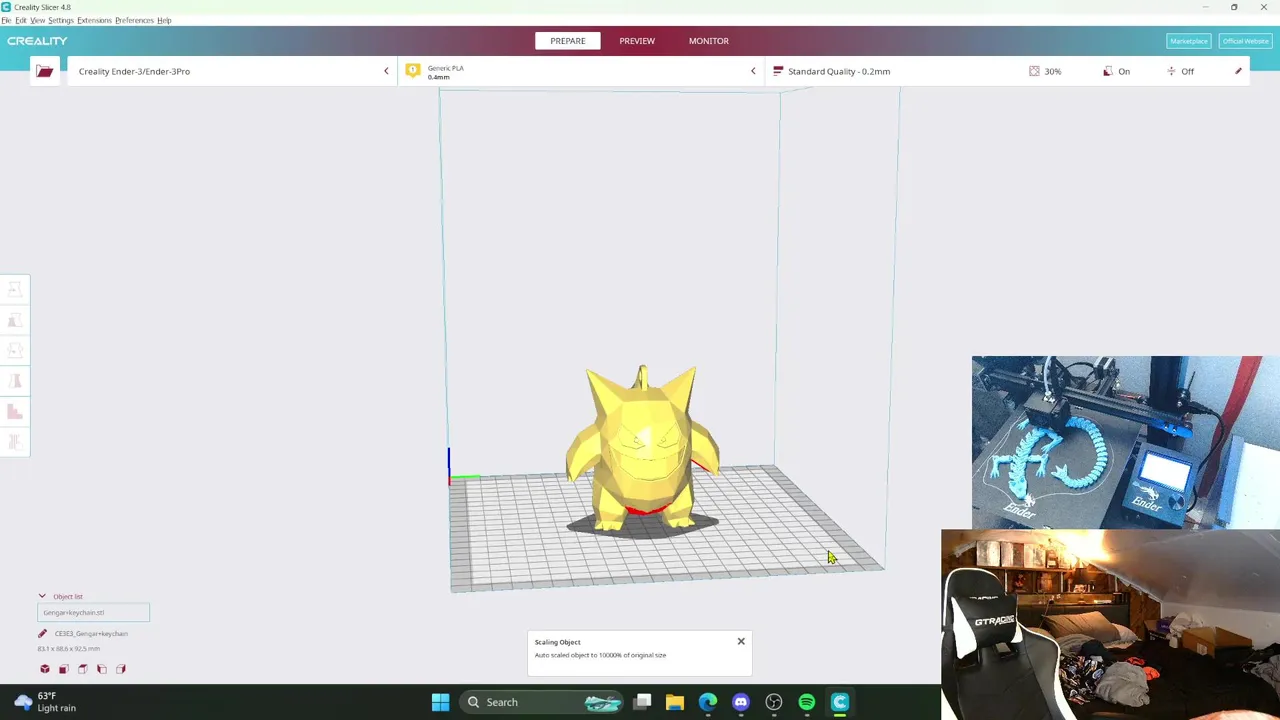Image resolution: width=1280 pixels, height=720 pixels.
Task: Click Creality Slicer icon in the taskbar
Action: 840,702
